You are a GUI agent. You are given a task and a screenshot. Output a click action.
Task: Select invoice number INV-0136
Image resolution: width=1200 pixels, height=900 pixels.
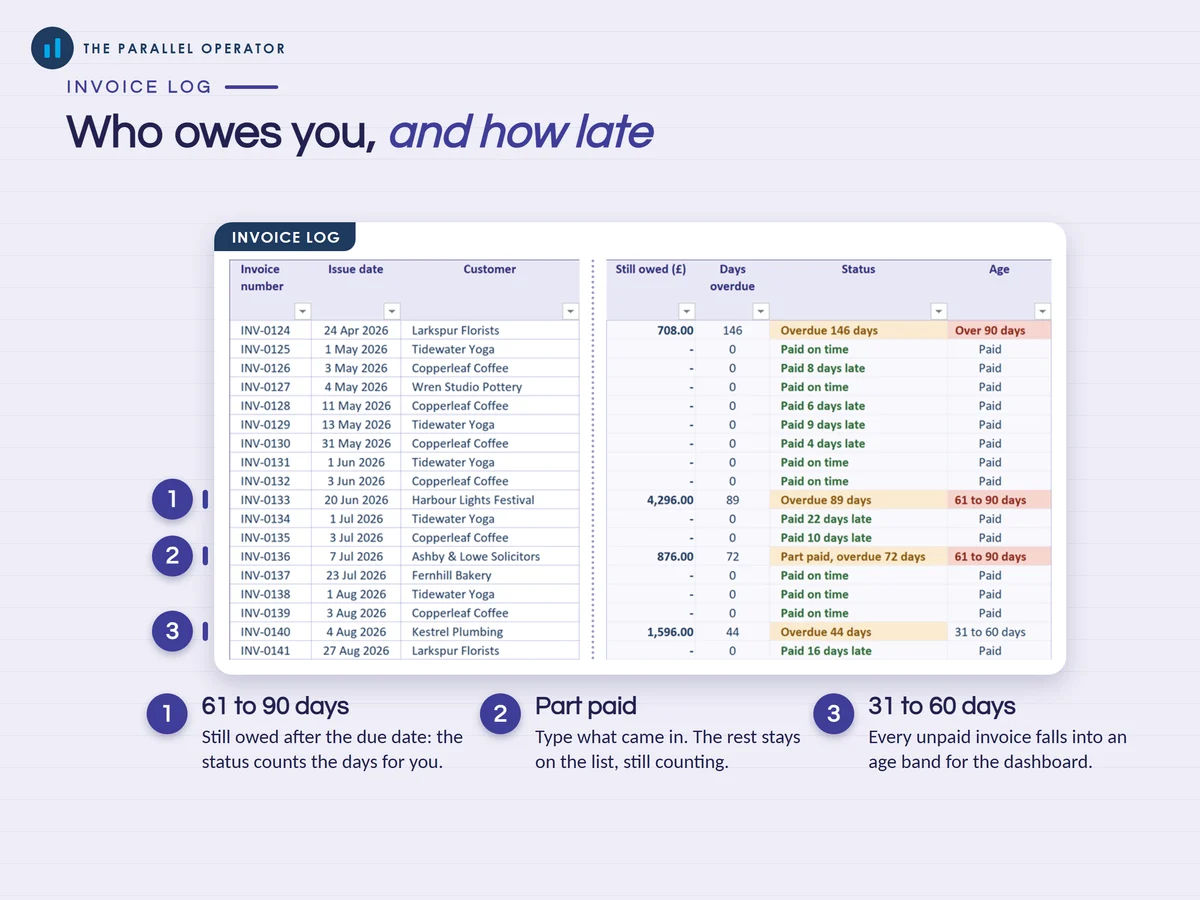[x=266, y=557]
